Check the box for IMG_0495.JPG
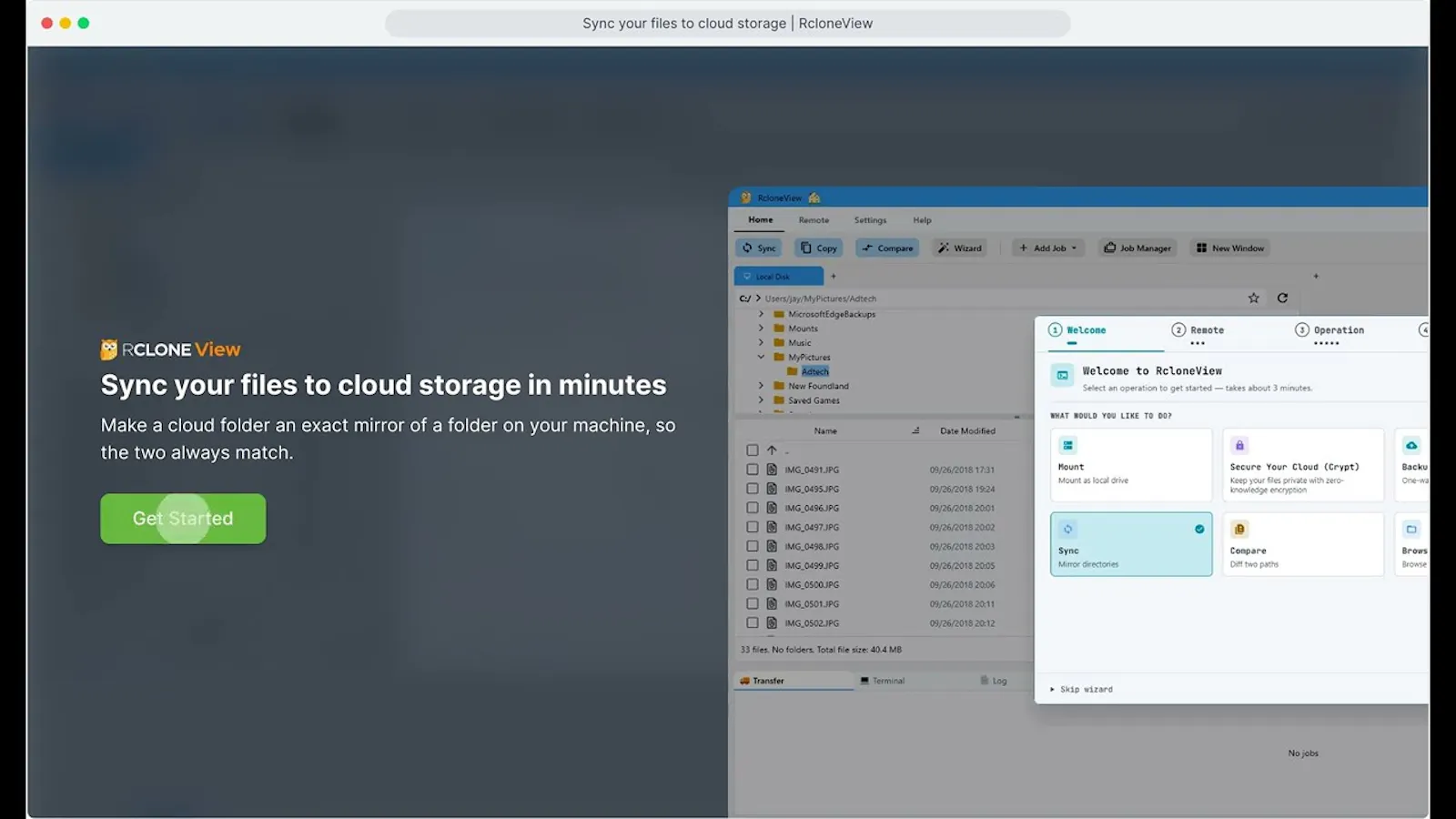 tap(753, 489)
